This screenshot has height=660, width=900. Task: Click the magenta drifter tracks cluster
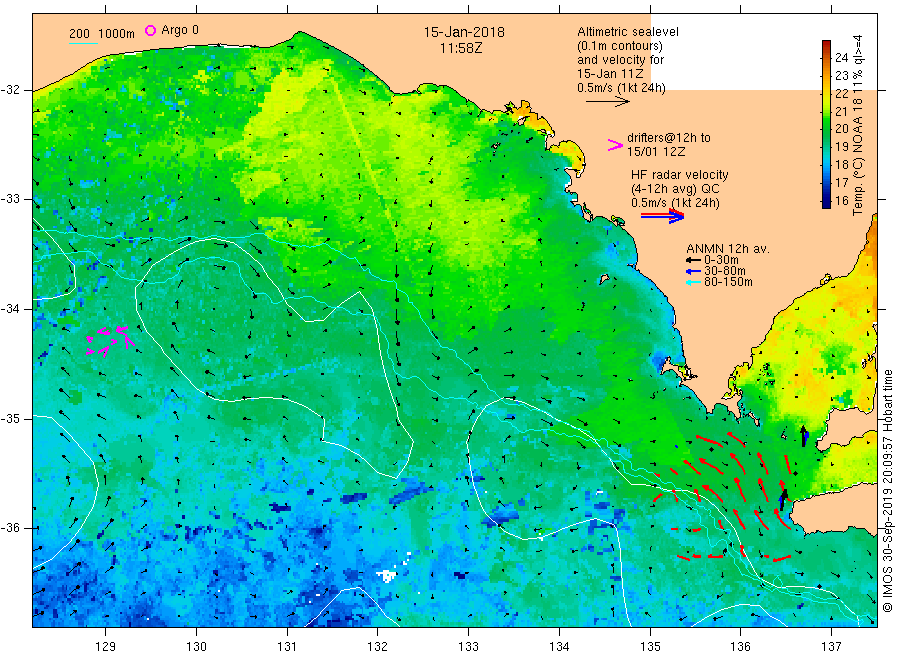click(x=110, y=341)
